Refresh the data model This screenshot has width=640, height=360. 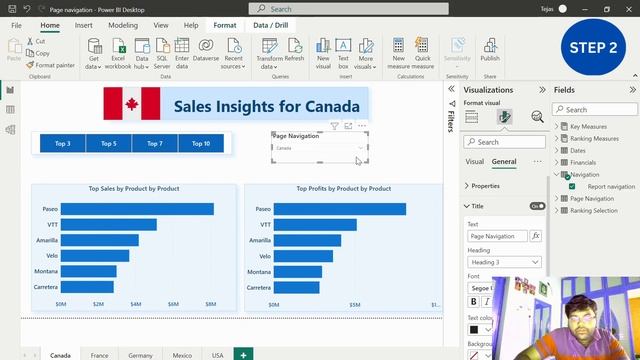294,50
